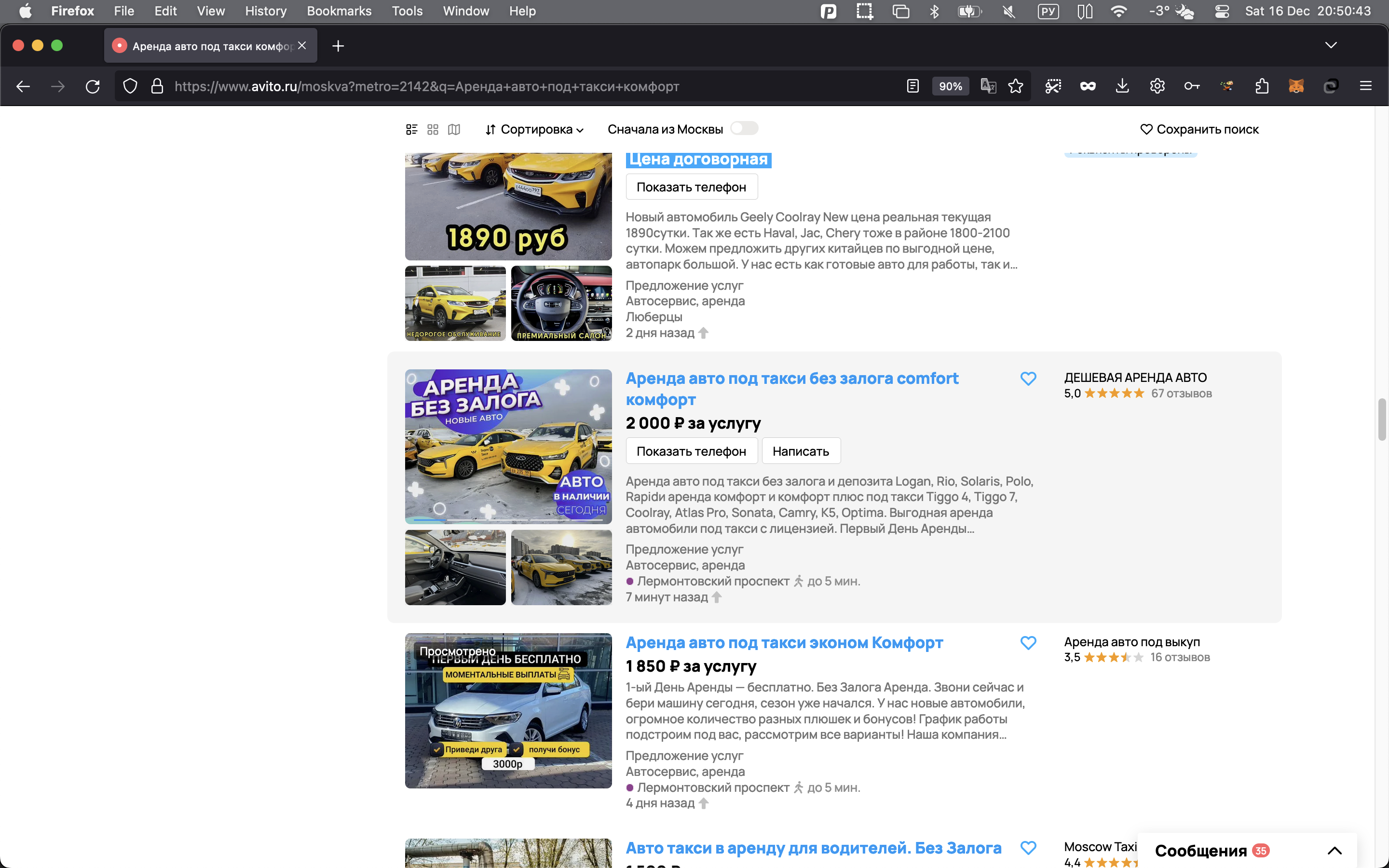Open seller 'ДЕШЕВАЯ АРЕНДА АВТО' profile

(x=1135, y=378)
